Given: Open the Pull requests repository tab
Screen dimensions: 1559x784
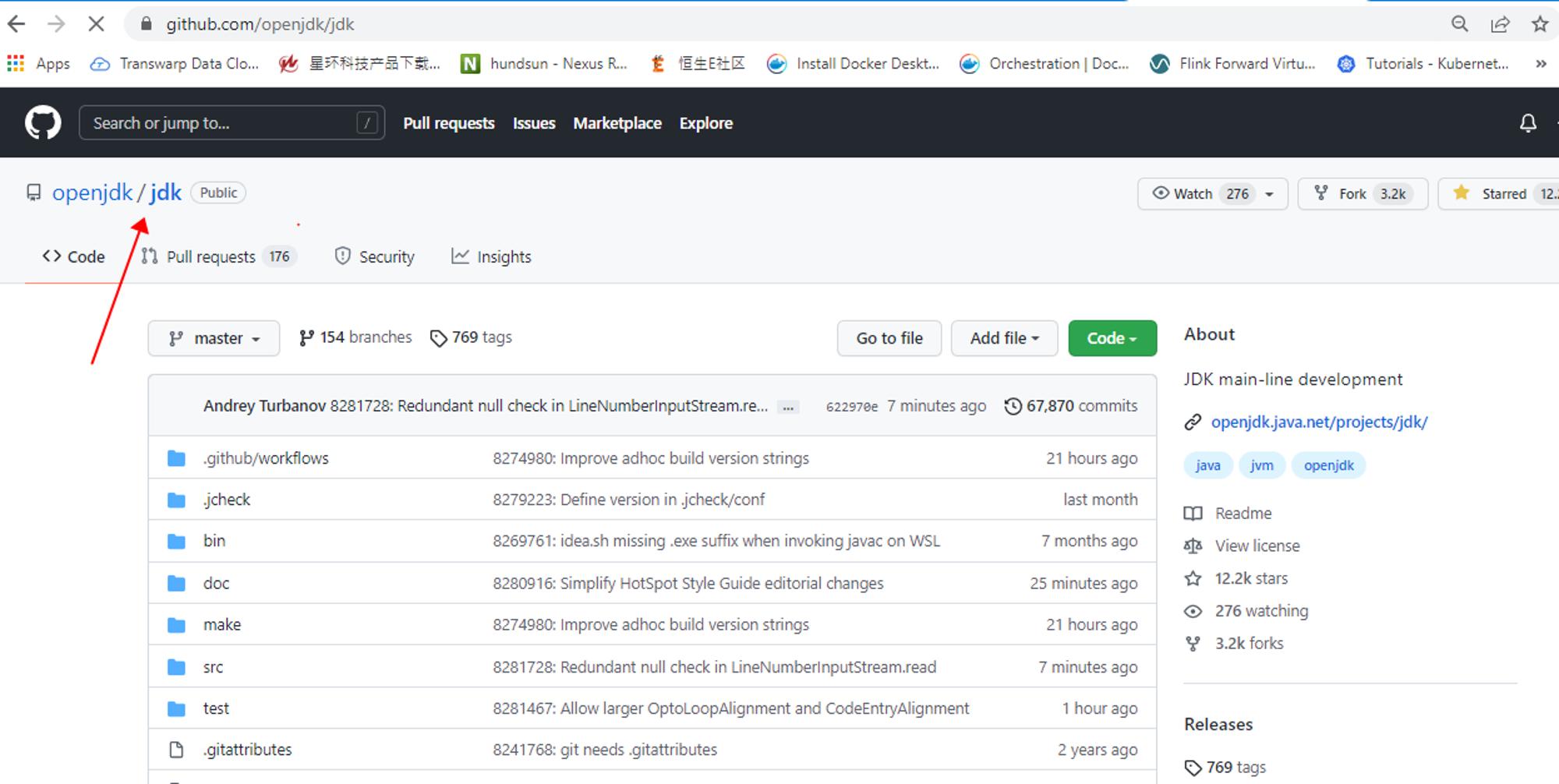Looking at the screenshot, I should [210, 256].
